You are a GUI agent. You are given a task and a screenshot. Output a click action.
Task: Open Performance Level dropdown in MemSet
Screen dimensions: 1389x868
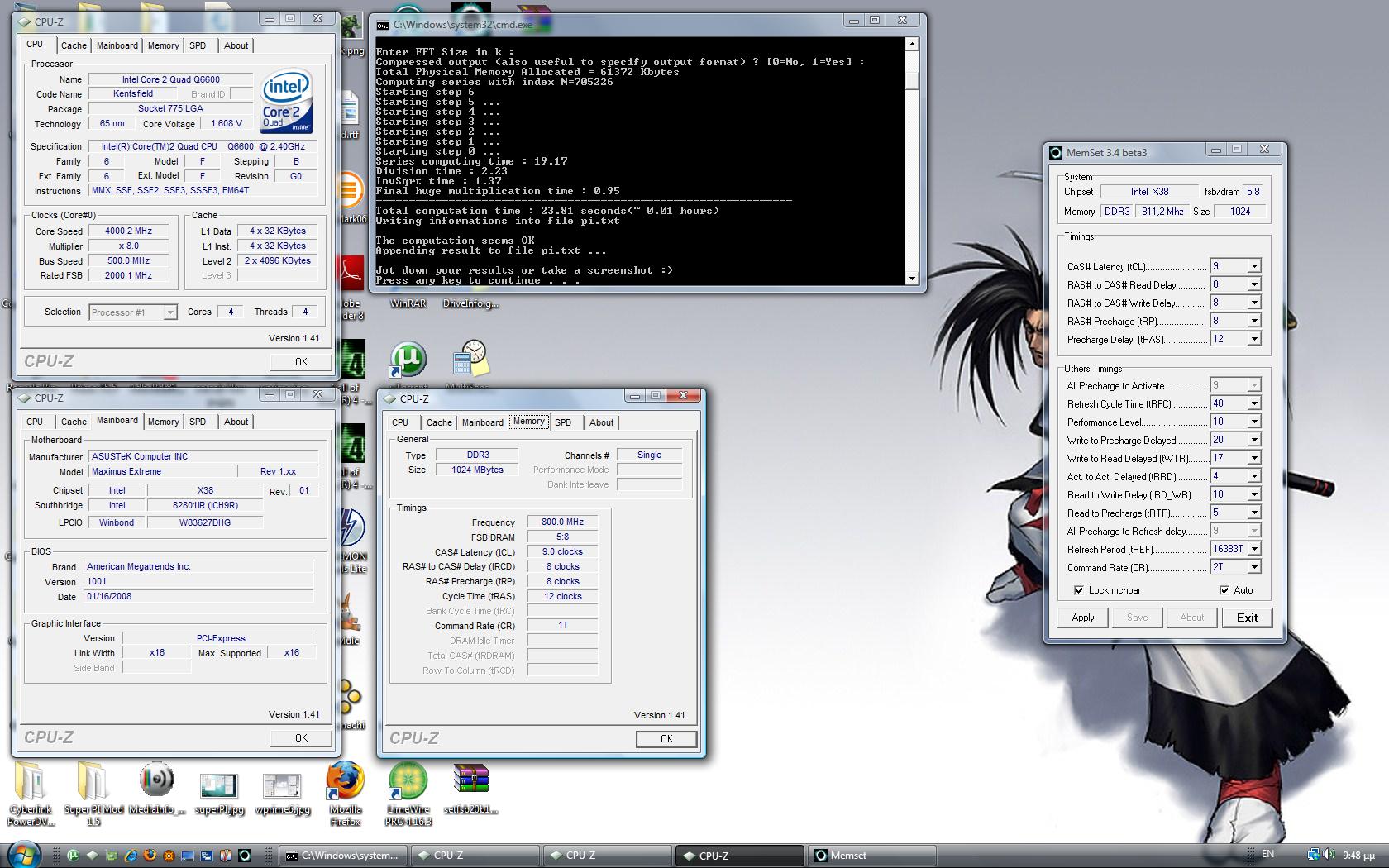pyautogui.click(x=1254, y=422)
